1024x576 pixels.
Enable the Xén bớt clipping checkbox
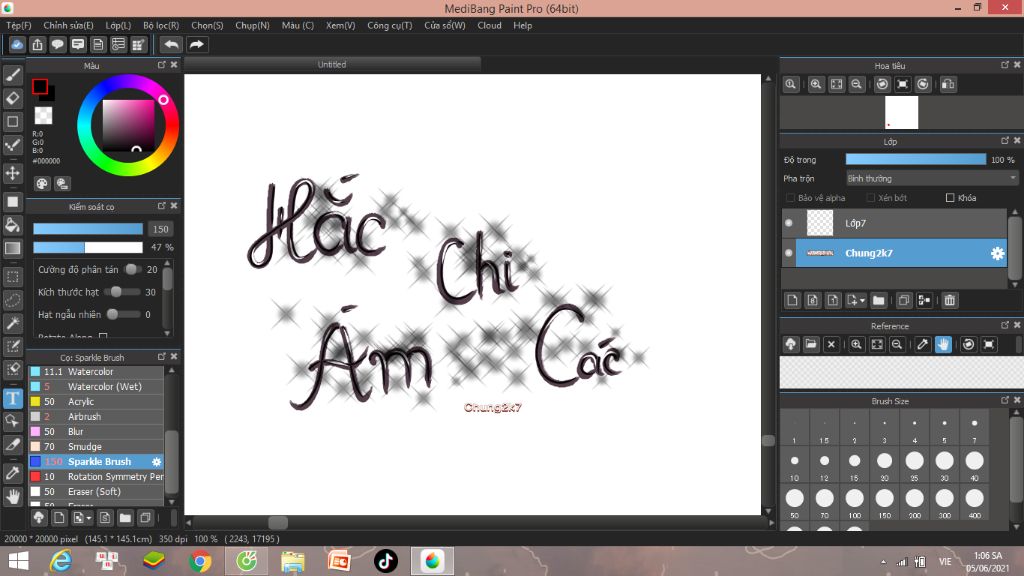point(871,198)
